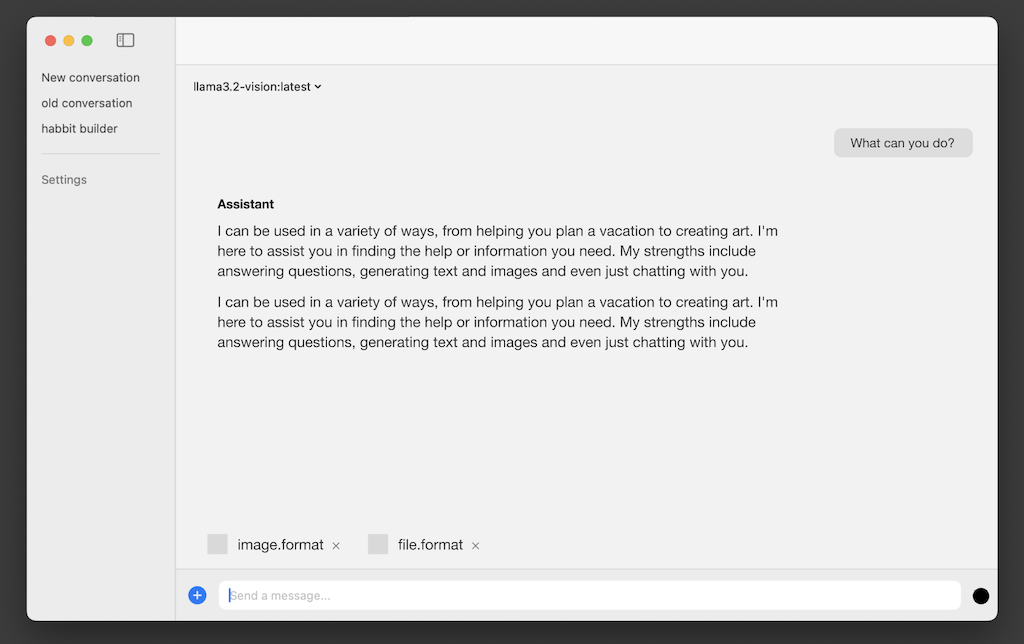Open the old conversation chat
The image size is (1024, 644).
tap(87, 103)
